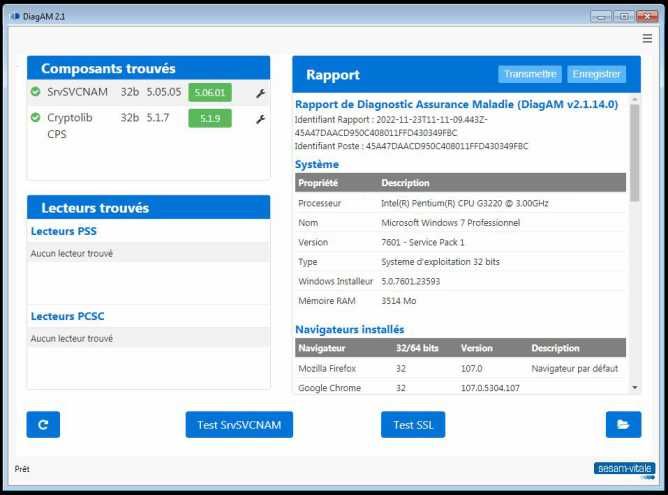This screenshot has height=495, width=668.
Task: Click the Lecteurs trouvés panel header
Action: (x=148, y=207)
